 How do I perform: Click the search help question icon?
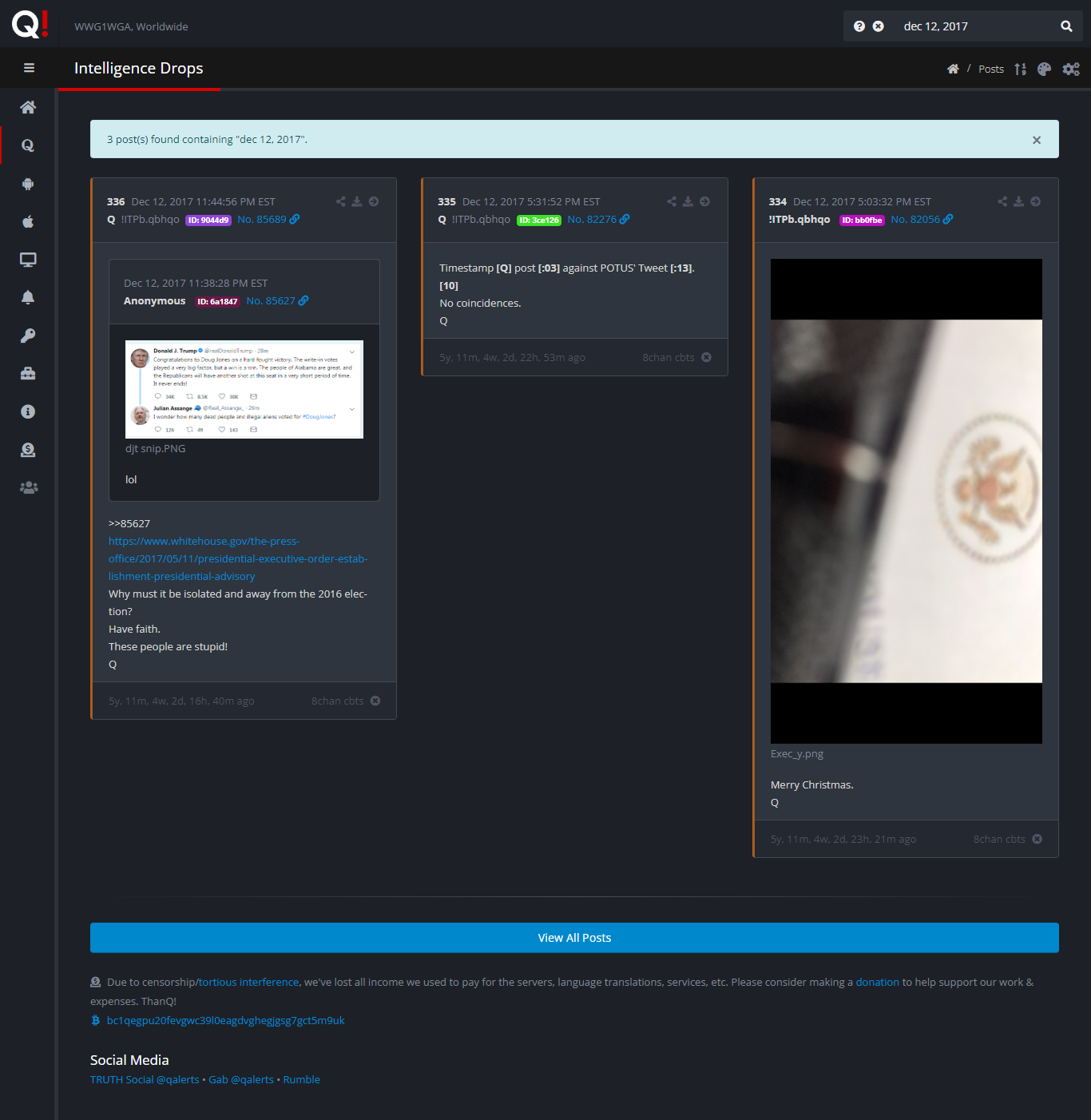pyautogui.click(x=859, y=26)
